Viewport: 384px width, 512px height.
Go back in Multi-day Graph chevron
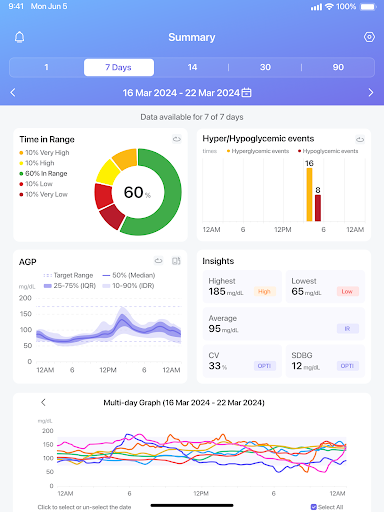point(43,402)
